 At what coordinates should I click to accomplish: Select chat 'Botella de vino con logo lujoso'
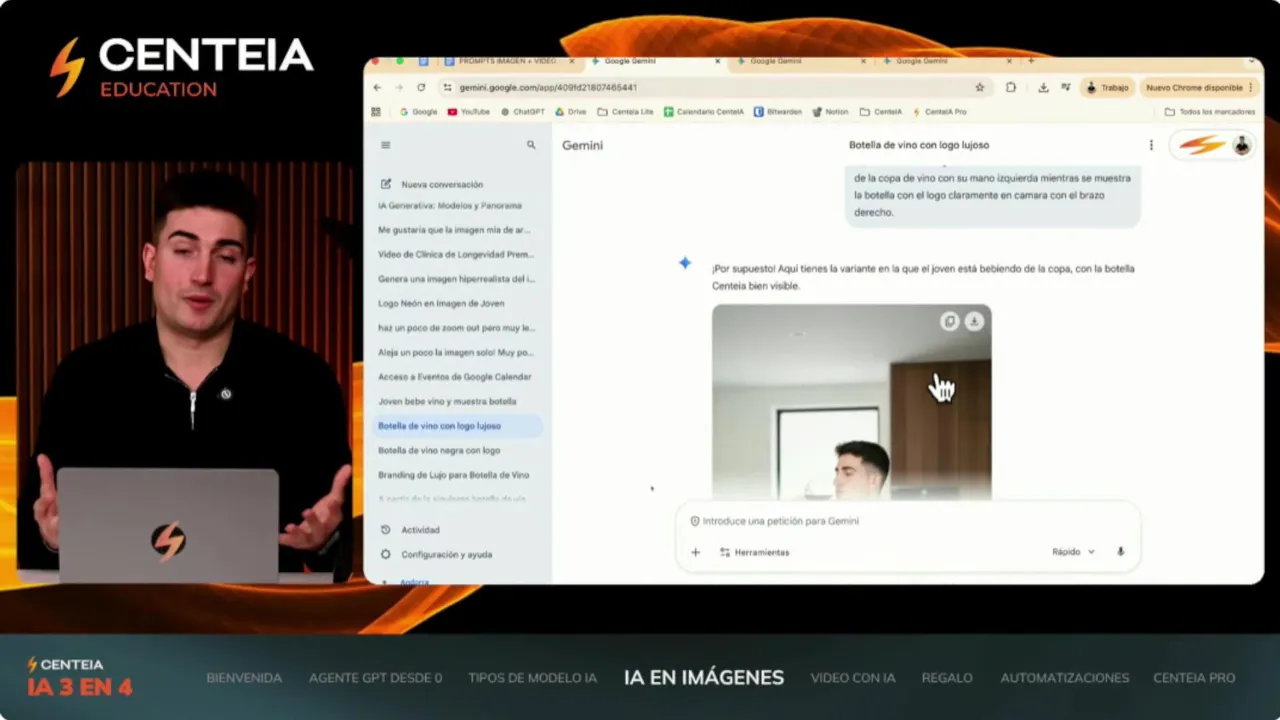click(457, 426)
